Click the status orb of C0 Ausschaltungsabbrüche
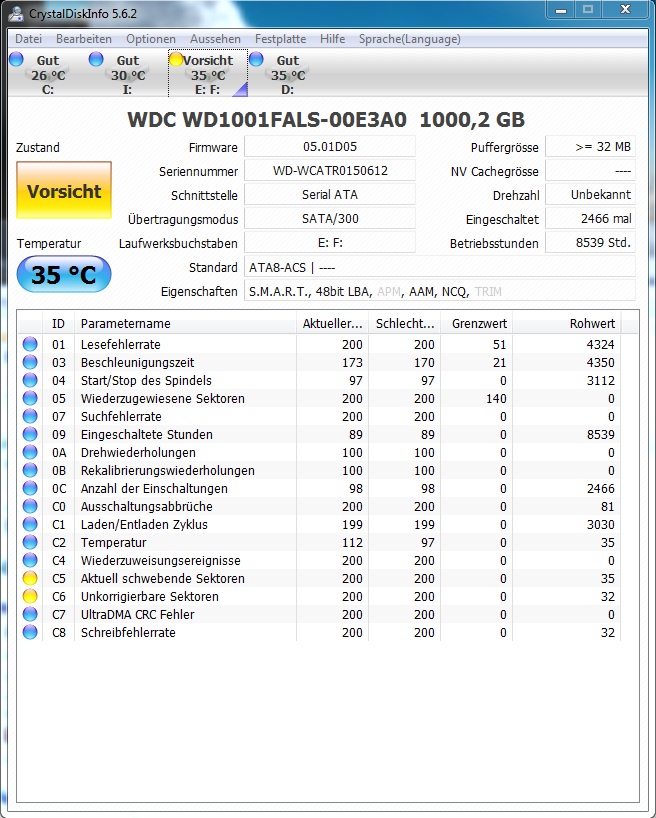This screenshot has width=656, height=818. click(x=30, y=506)
